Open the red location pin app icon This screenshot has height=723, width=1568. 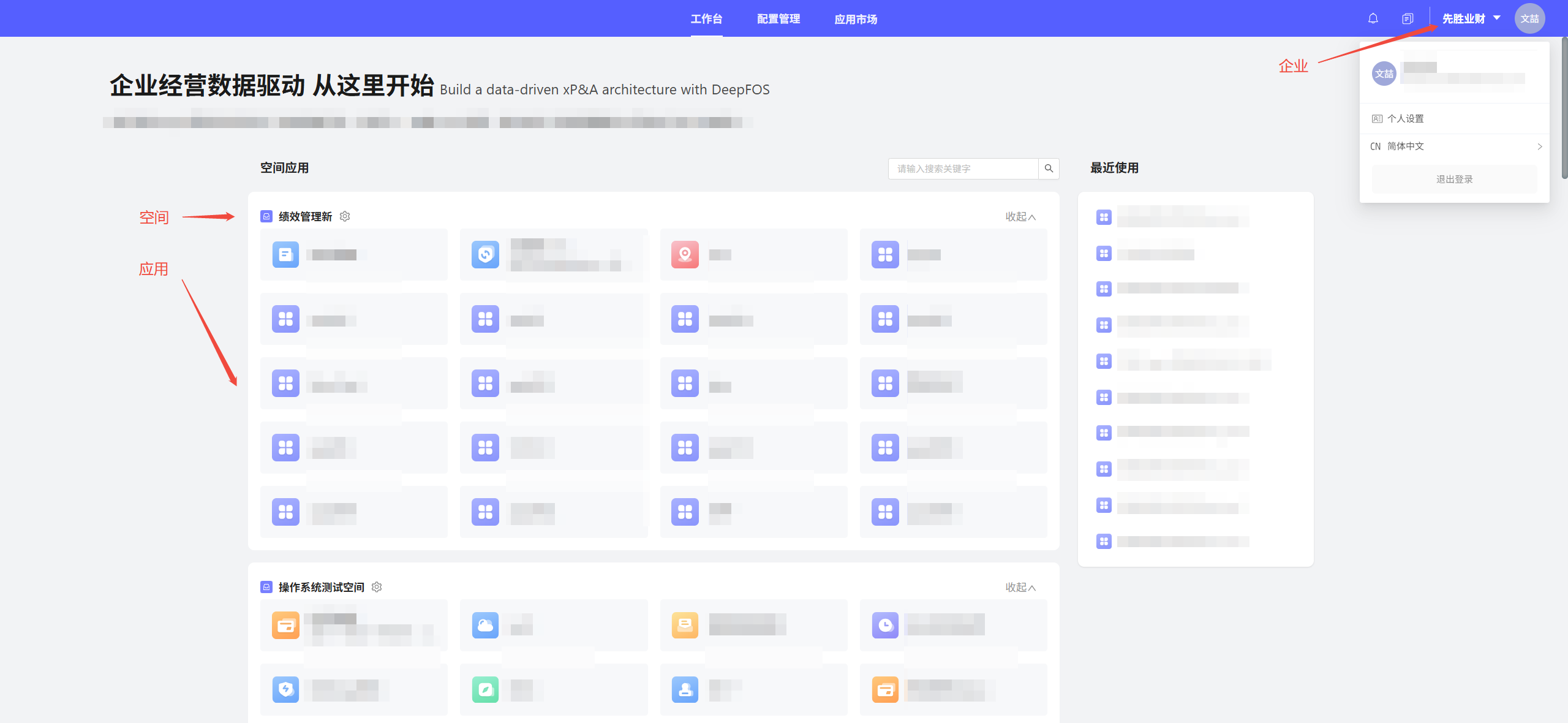point(685,254)
